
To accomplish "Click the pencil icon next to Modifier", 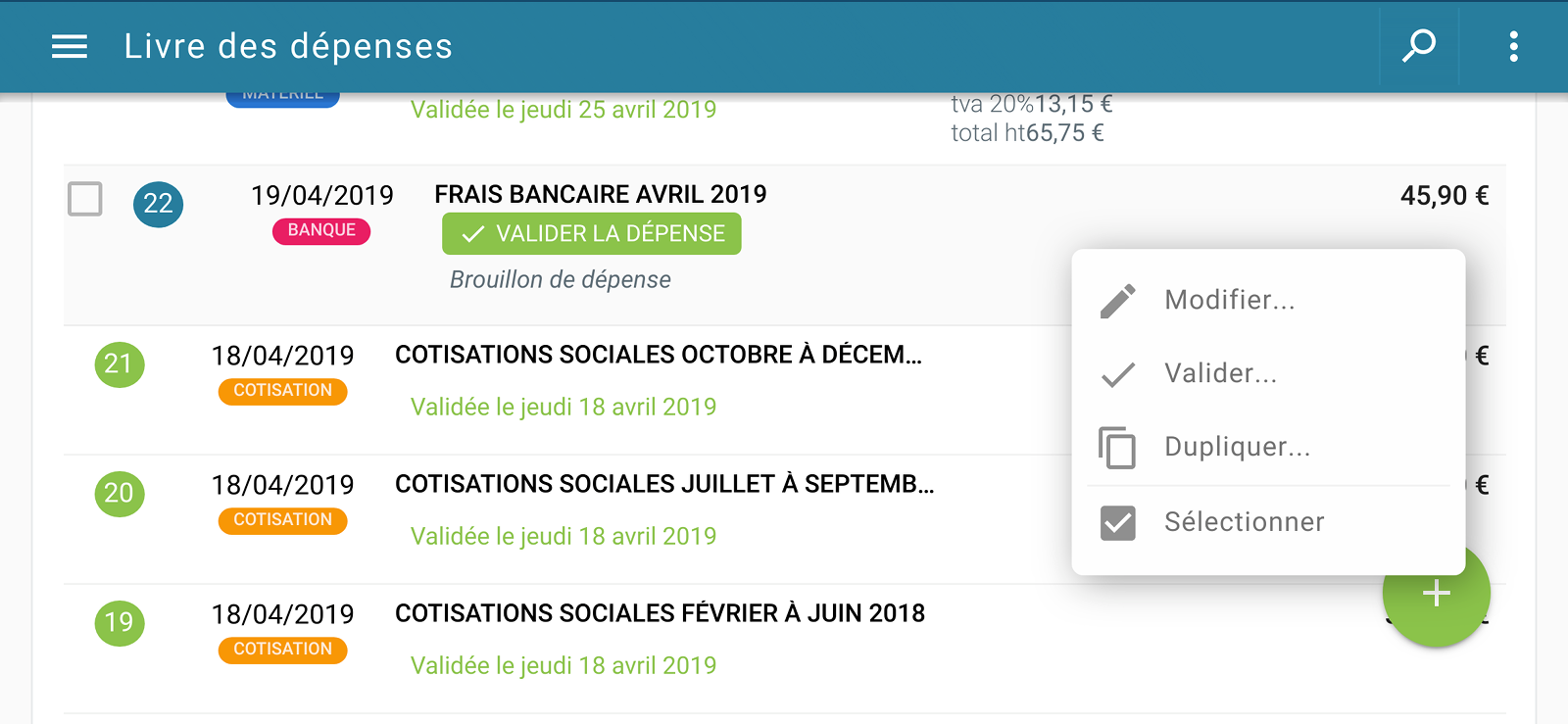I will coord(1117,300).
